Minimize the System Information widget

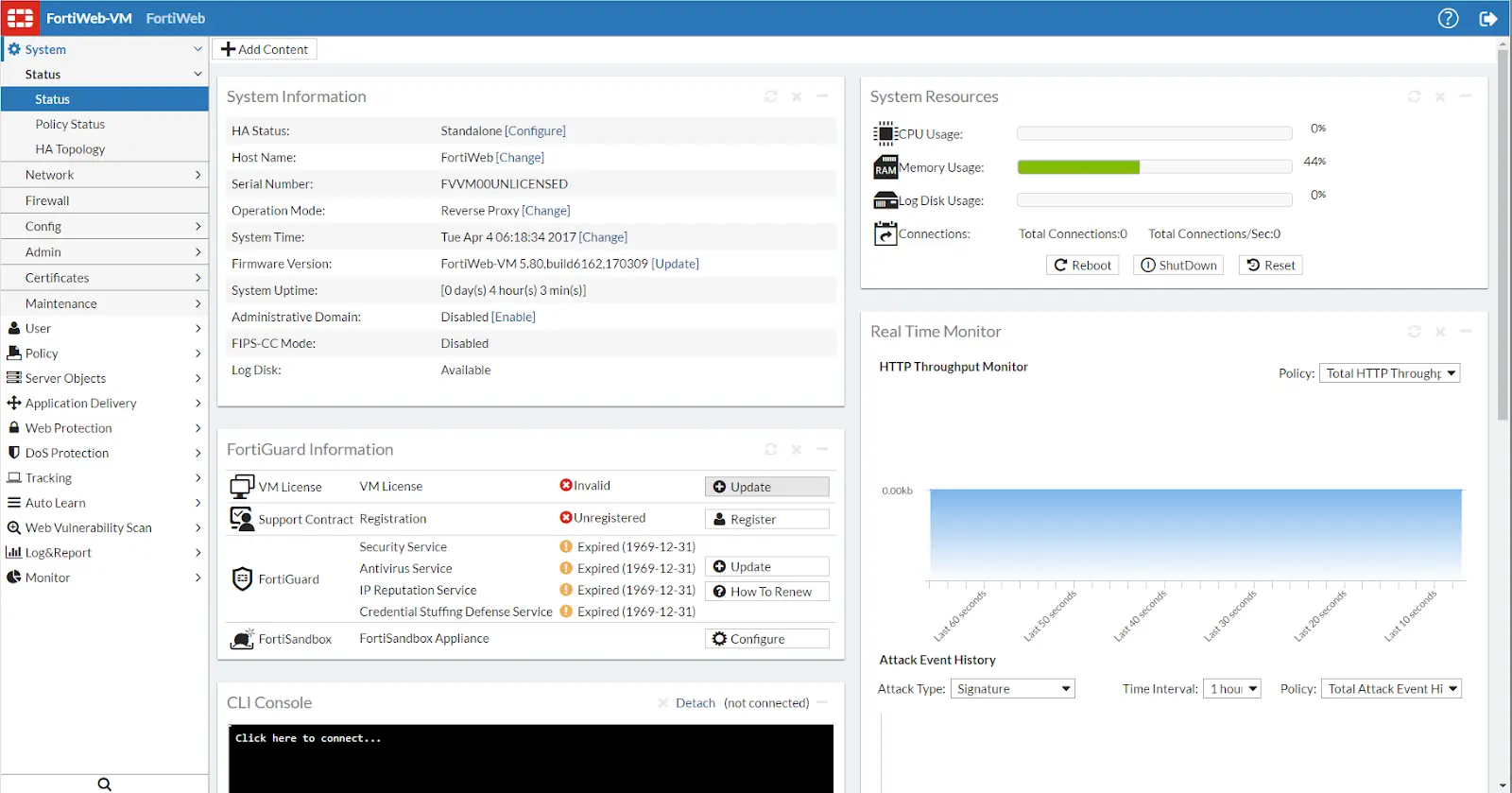click(x=822, y=96)
